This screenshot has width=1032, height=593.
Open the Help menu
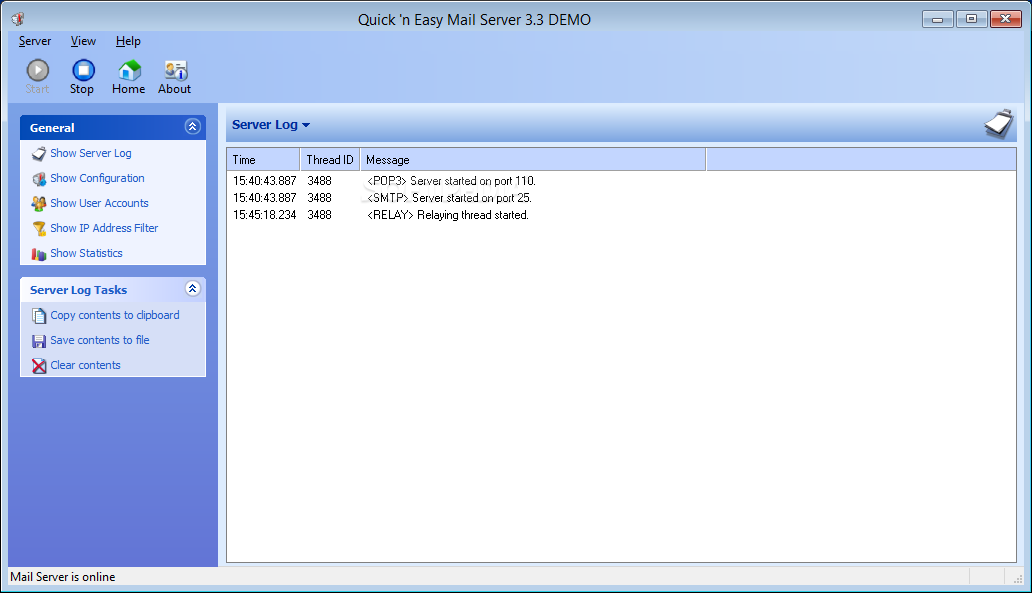128,41
